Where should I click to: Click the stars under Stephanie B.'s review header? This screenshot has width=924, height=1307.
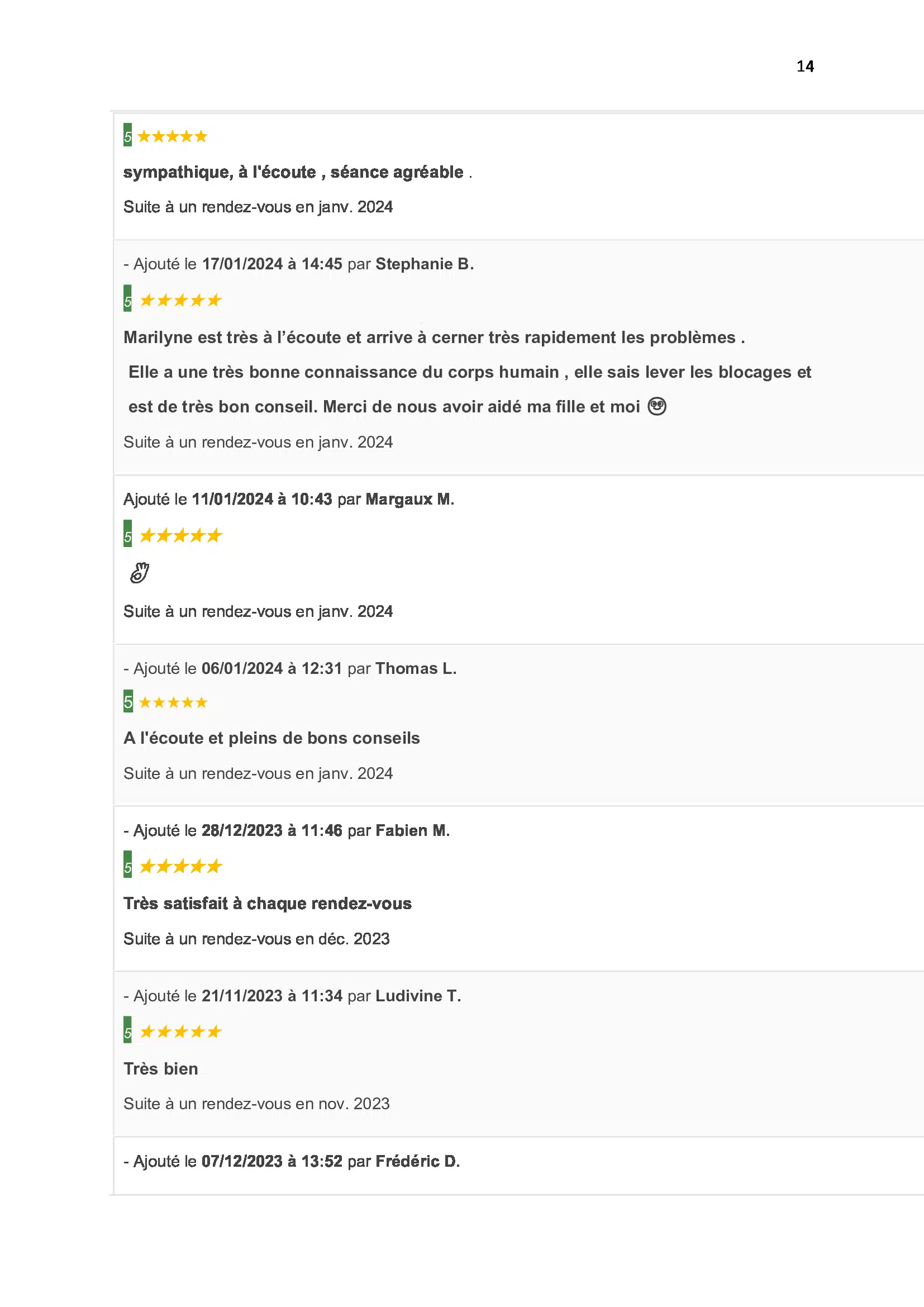point(180,300)
